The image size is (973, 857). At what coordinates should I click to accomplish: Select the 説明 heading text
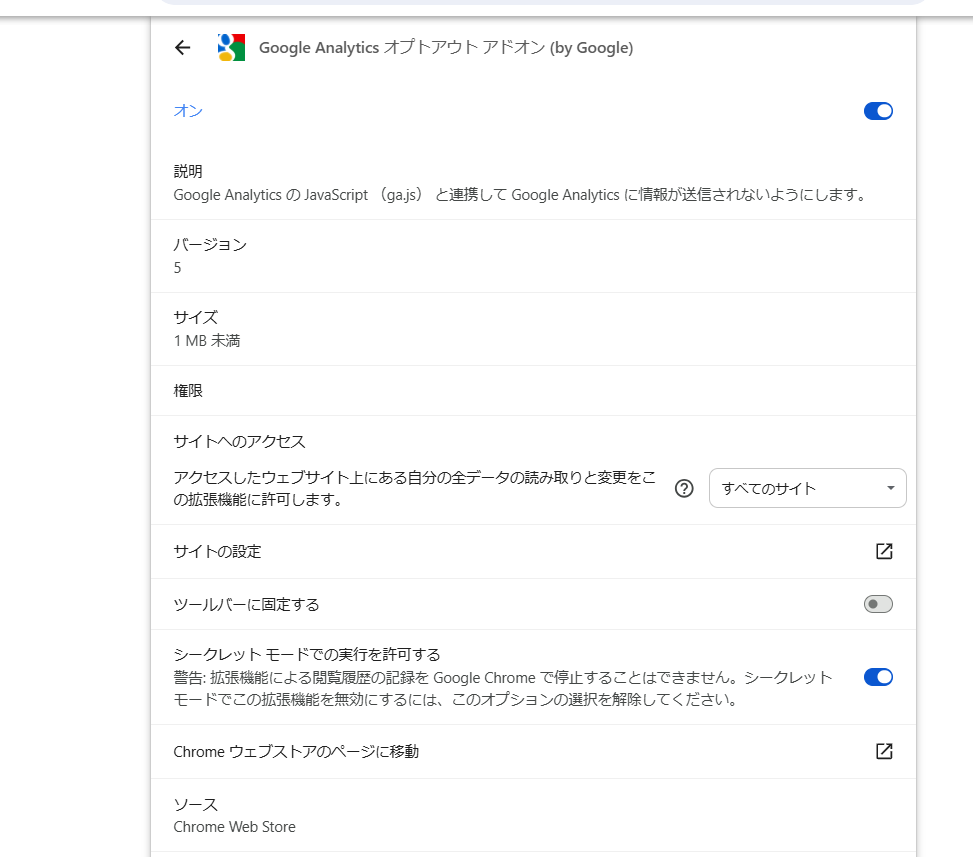188,171
